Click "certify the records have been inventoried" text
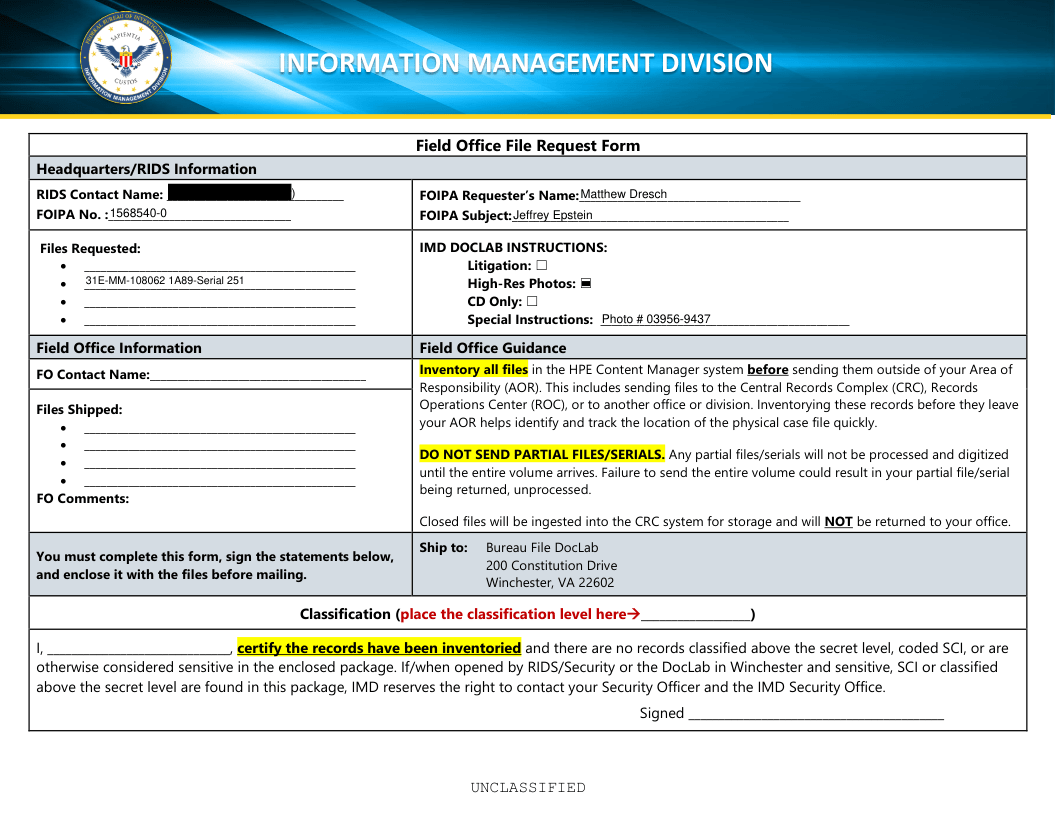Image resolution: width=1056 pixels, height=816 pixels. [x=379, y=648]
